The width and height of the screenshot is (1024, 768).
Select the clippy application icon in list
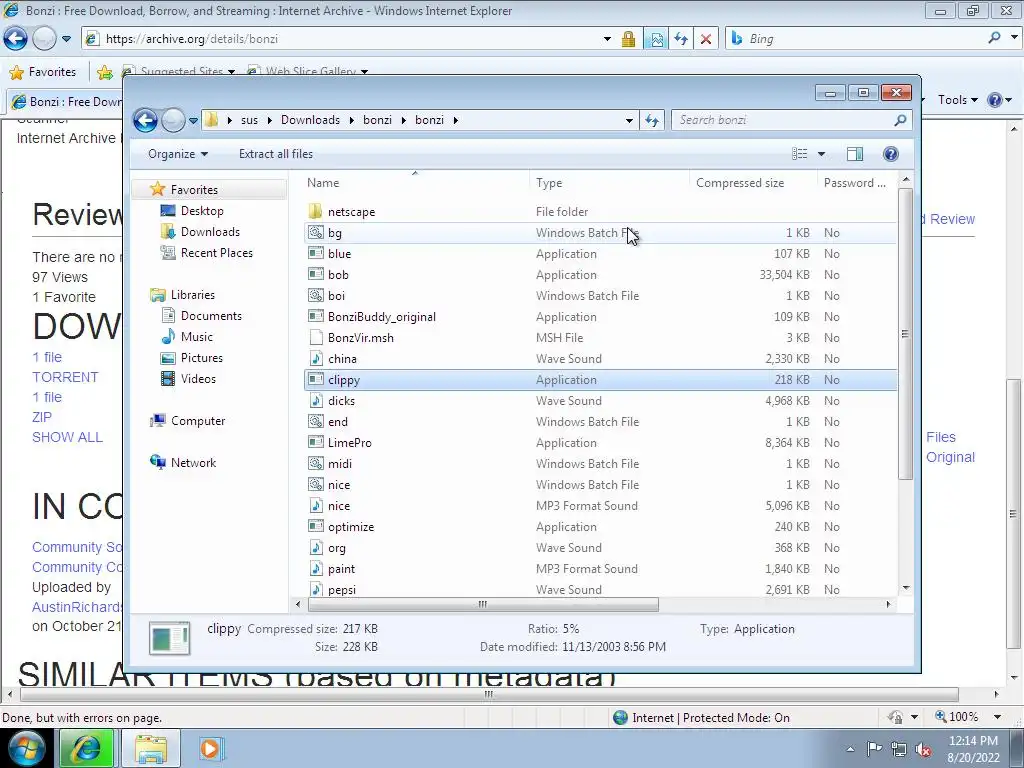coord(315,379)
